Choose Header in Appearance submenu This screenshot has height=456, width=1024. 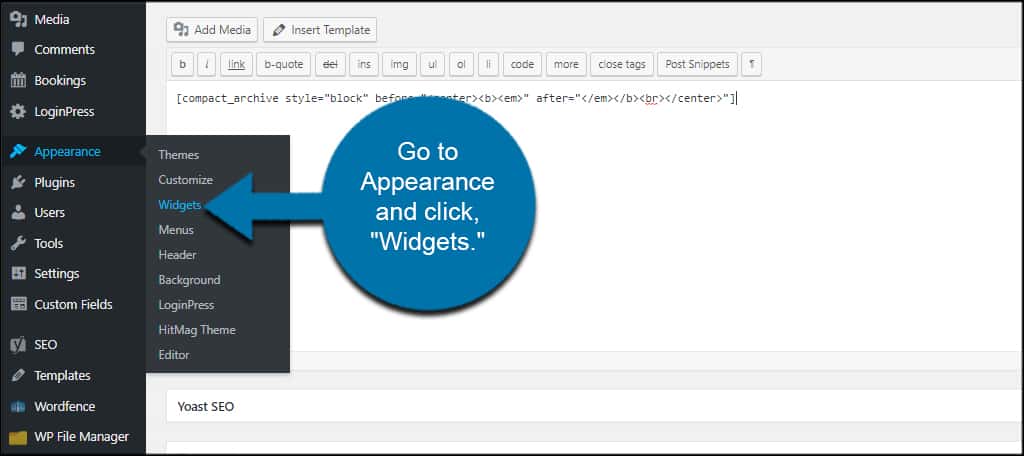[x=177, y=255]
